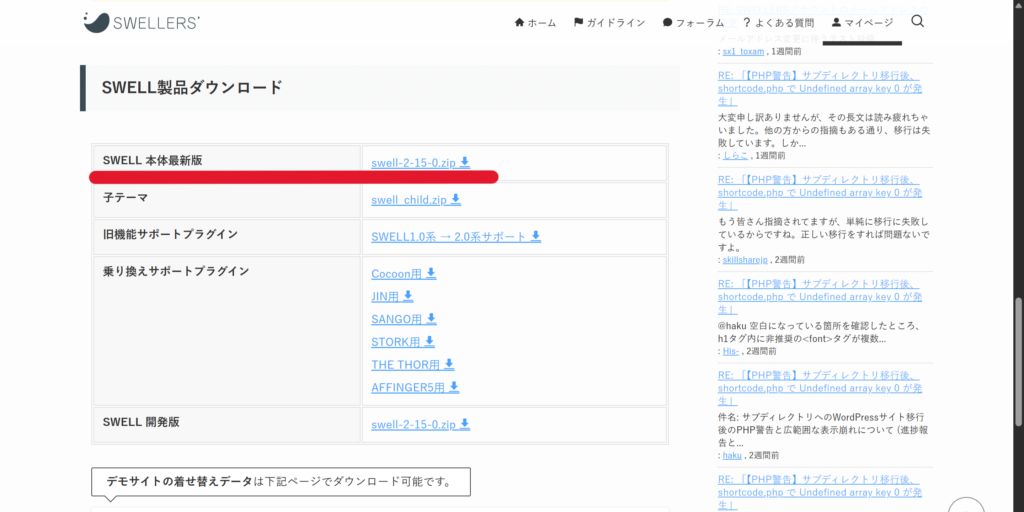Image resolution: width=1024 pixels, height=512 pixels.
Task: Click the SWELL 本体最新版 table label
Action: click(153, 161)
